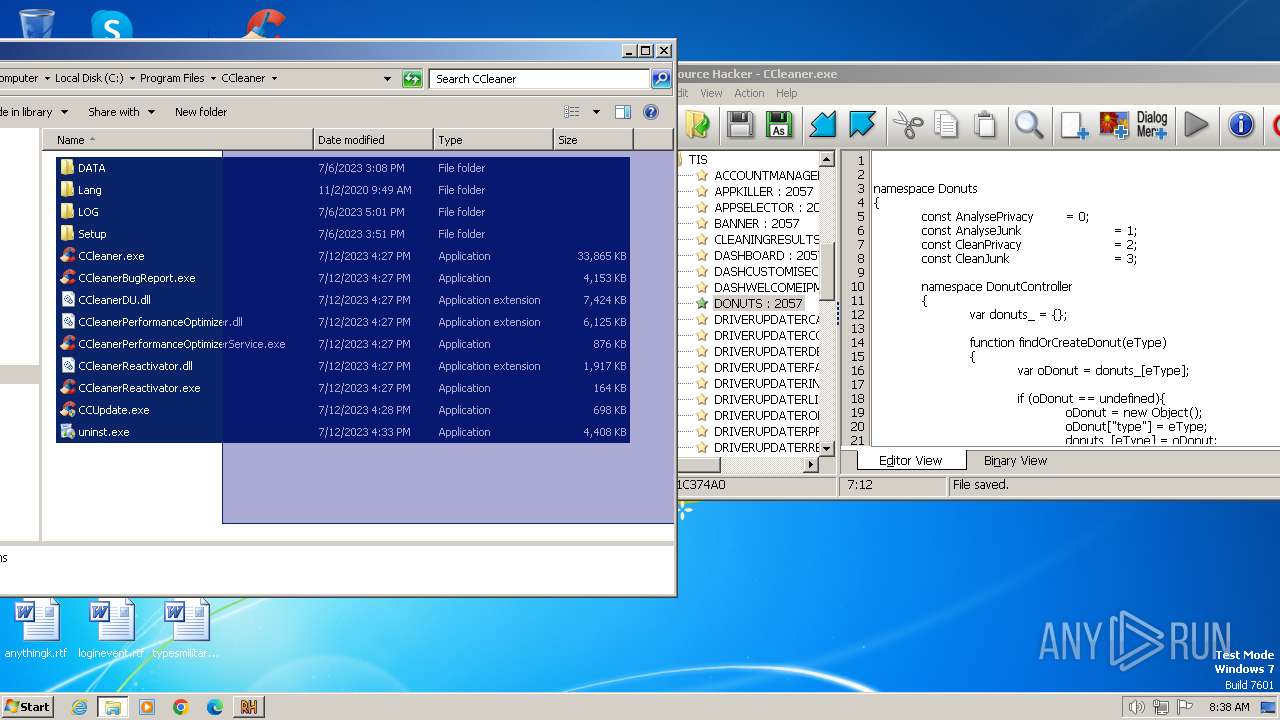Select the ACCOUNTMANAGER tree item
The height and width of the screenshot is (720, 1280).
[x=765, y=175]
